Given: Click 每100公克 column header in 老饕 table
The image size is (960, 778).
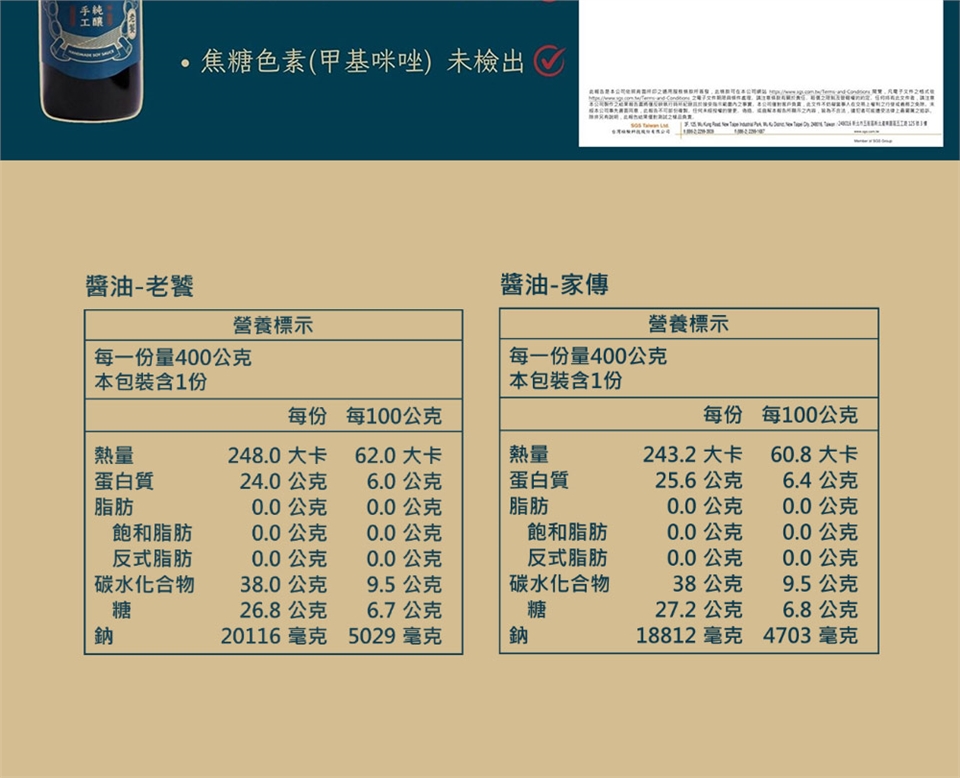Looking at the screenshot, I should tap(393, 416).
